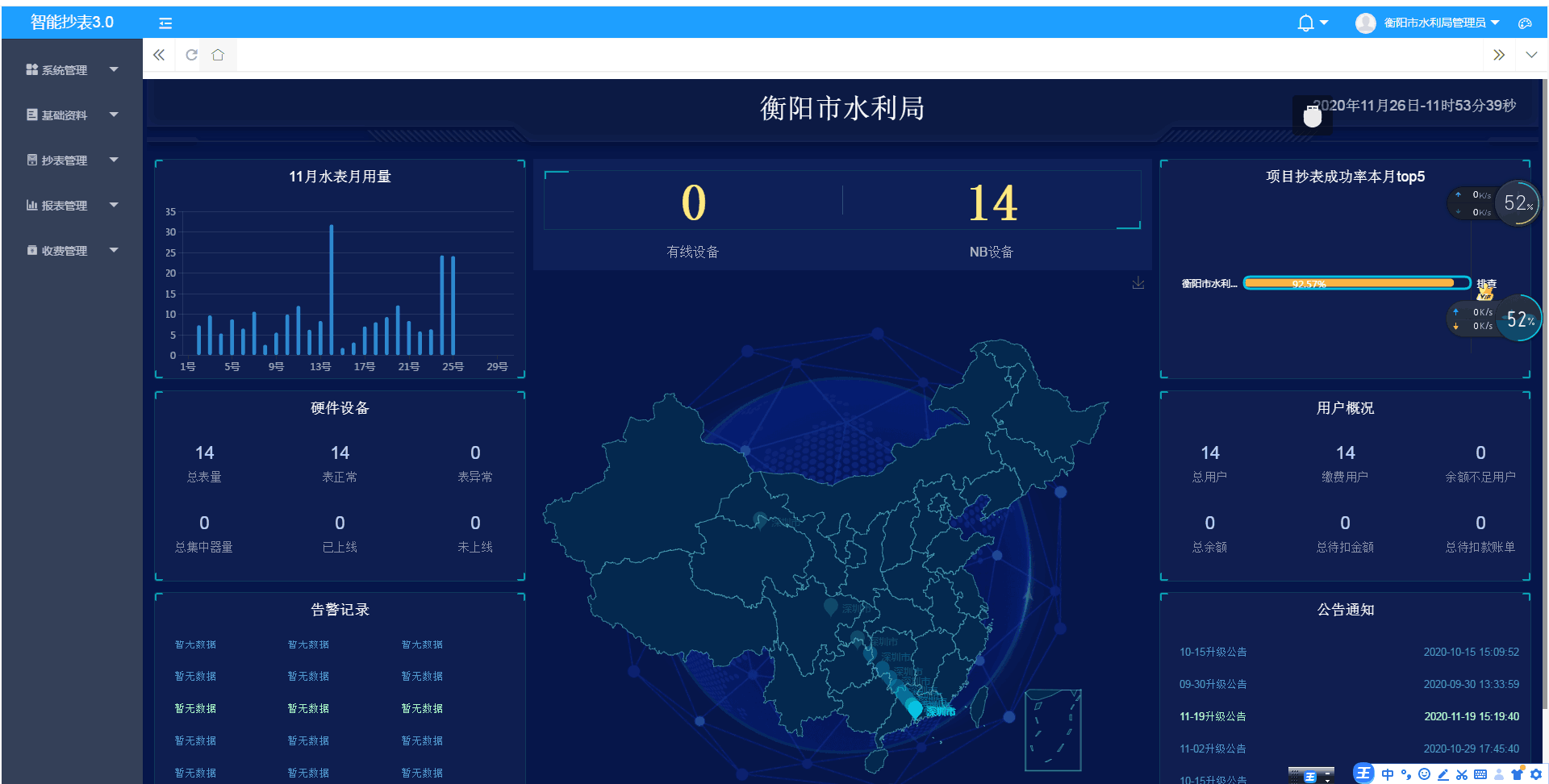1549x784 pixels.
Task: Open the 10-15升级公告 announcement
Action: point(1213,652)
